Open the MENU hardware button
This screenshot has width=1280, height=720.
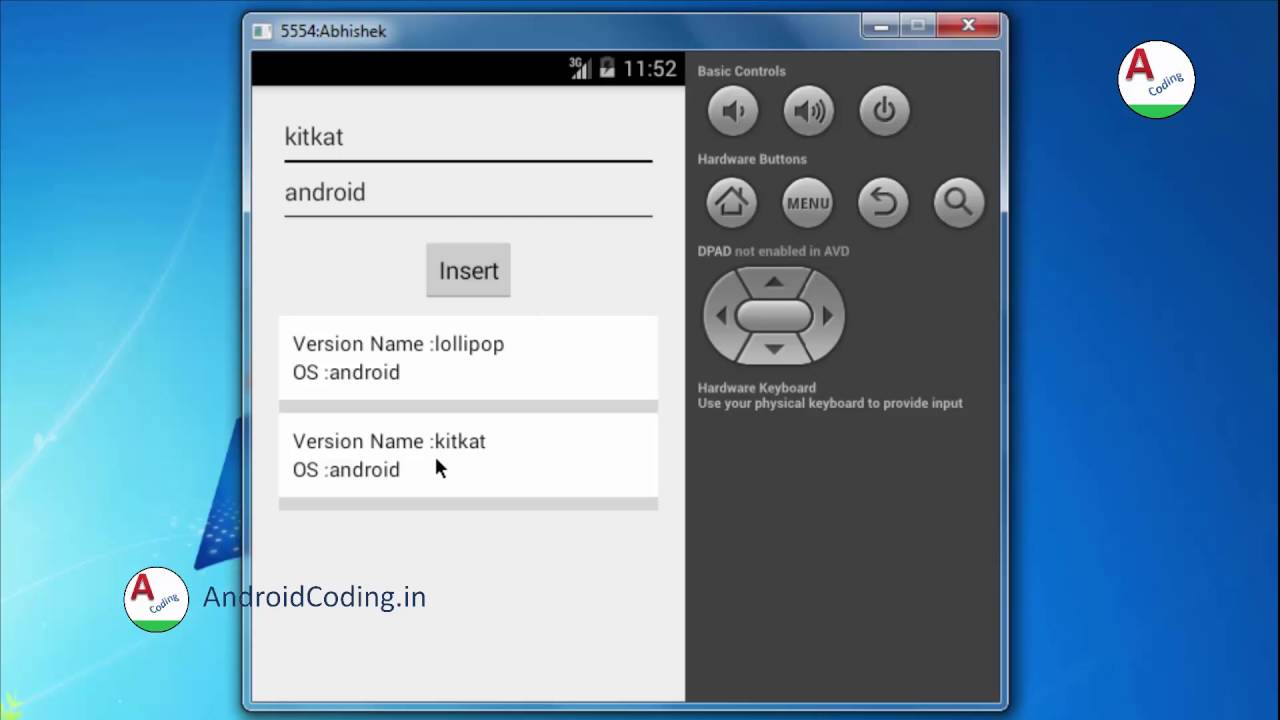pos(808,202)
